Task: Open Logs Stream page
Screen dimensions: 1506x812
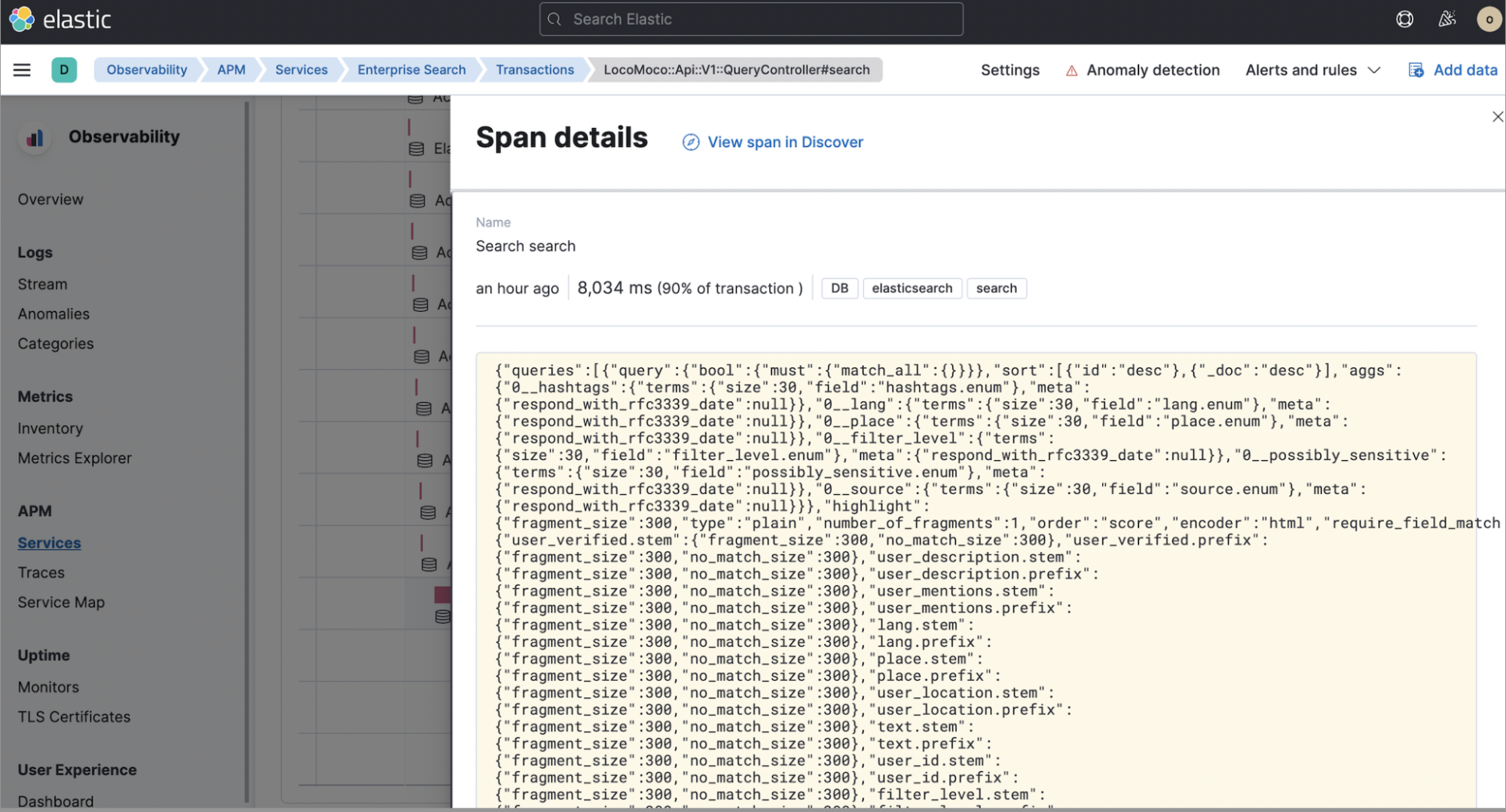Action: tap(42, 285)
